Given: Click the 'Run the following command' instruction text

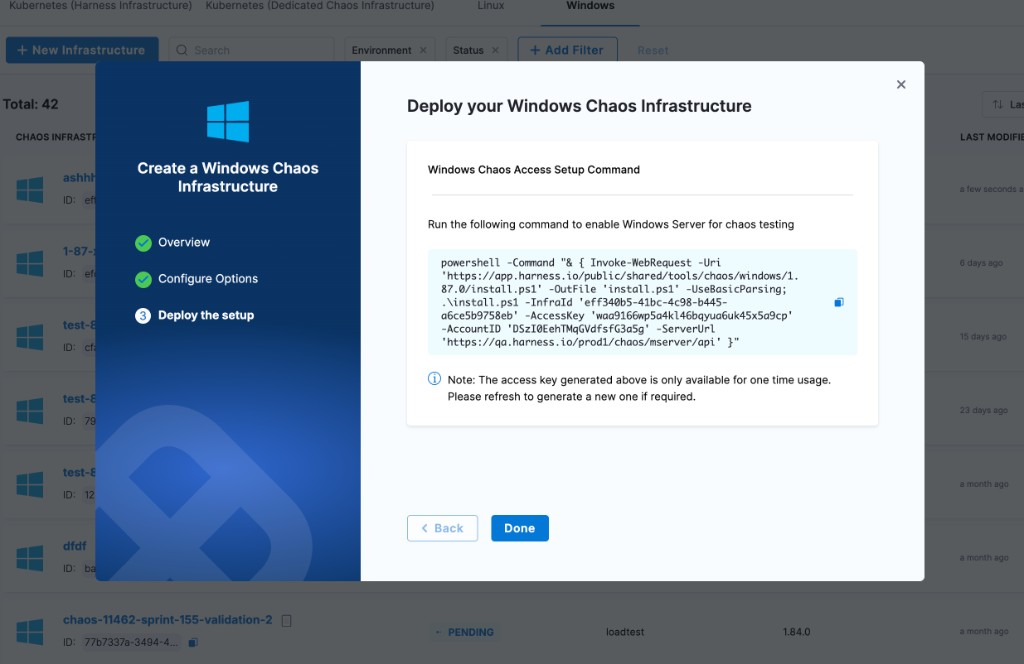Looking at the screenshot, I should [611, 224].
